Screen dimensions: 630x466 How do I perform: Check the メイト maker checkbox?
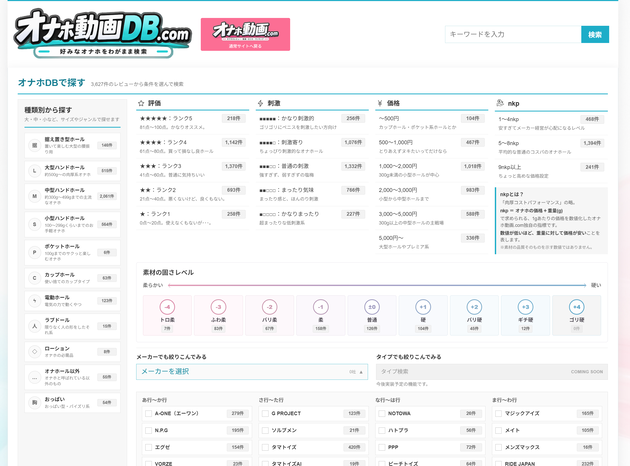(499, 430)
